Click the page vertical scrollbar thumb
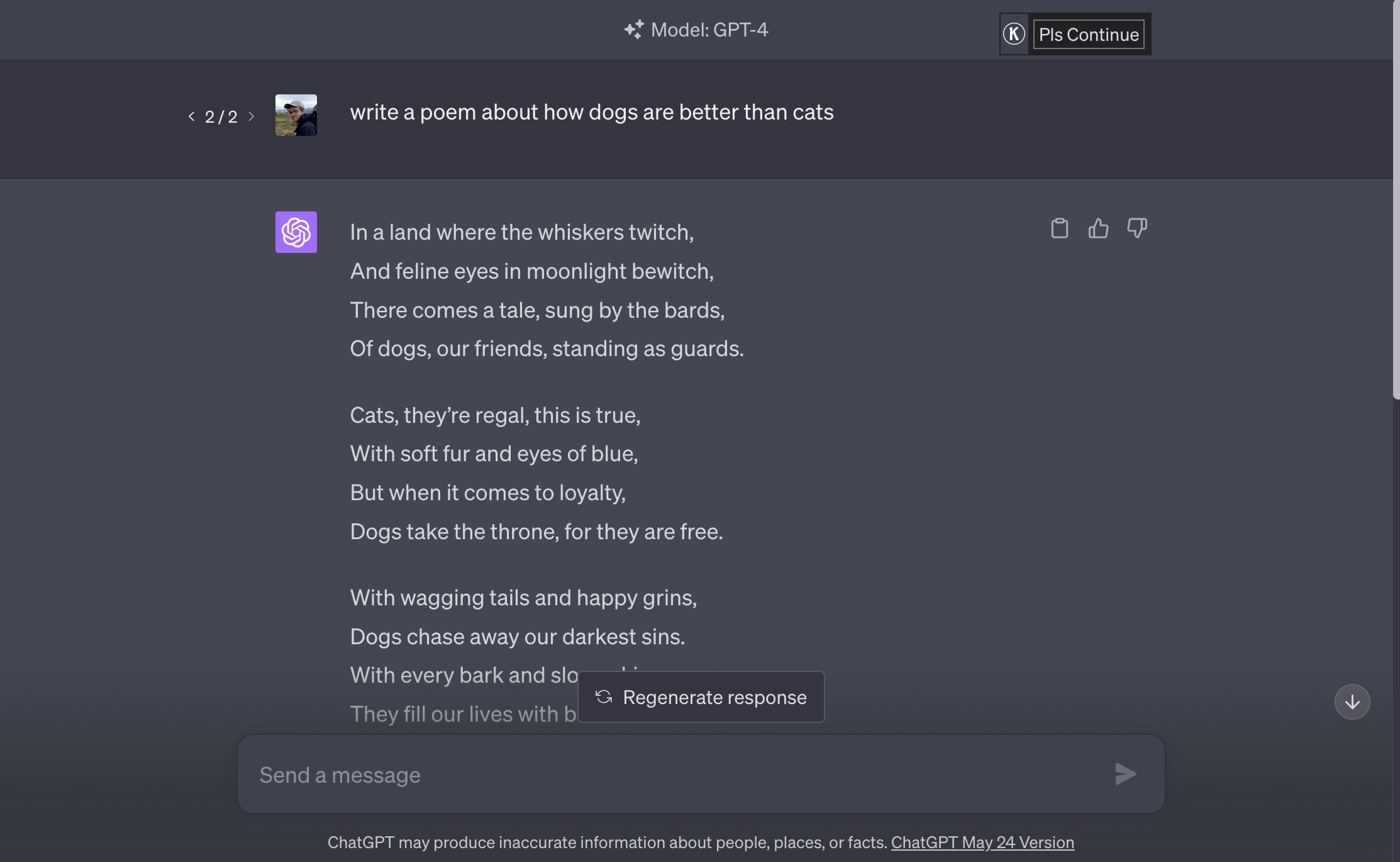 [x=1396, y=201]
